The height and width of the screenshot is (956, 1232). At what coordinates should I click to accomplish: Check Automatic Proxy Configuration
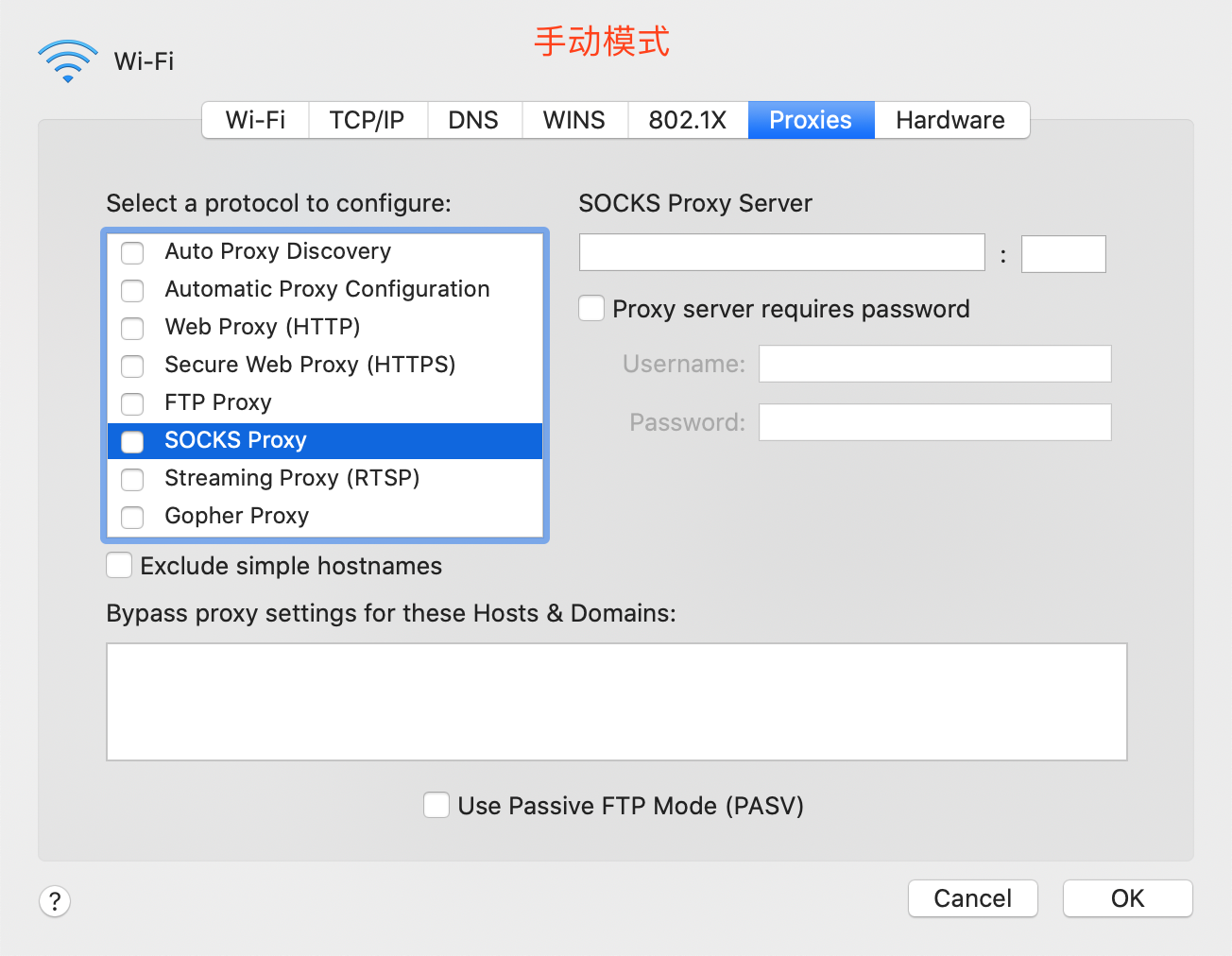132,291
